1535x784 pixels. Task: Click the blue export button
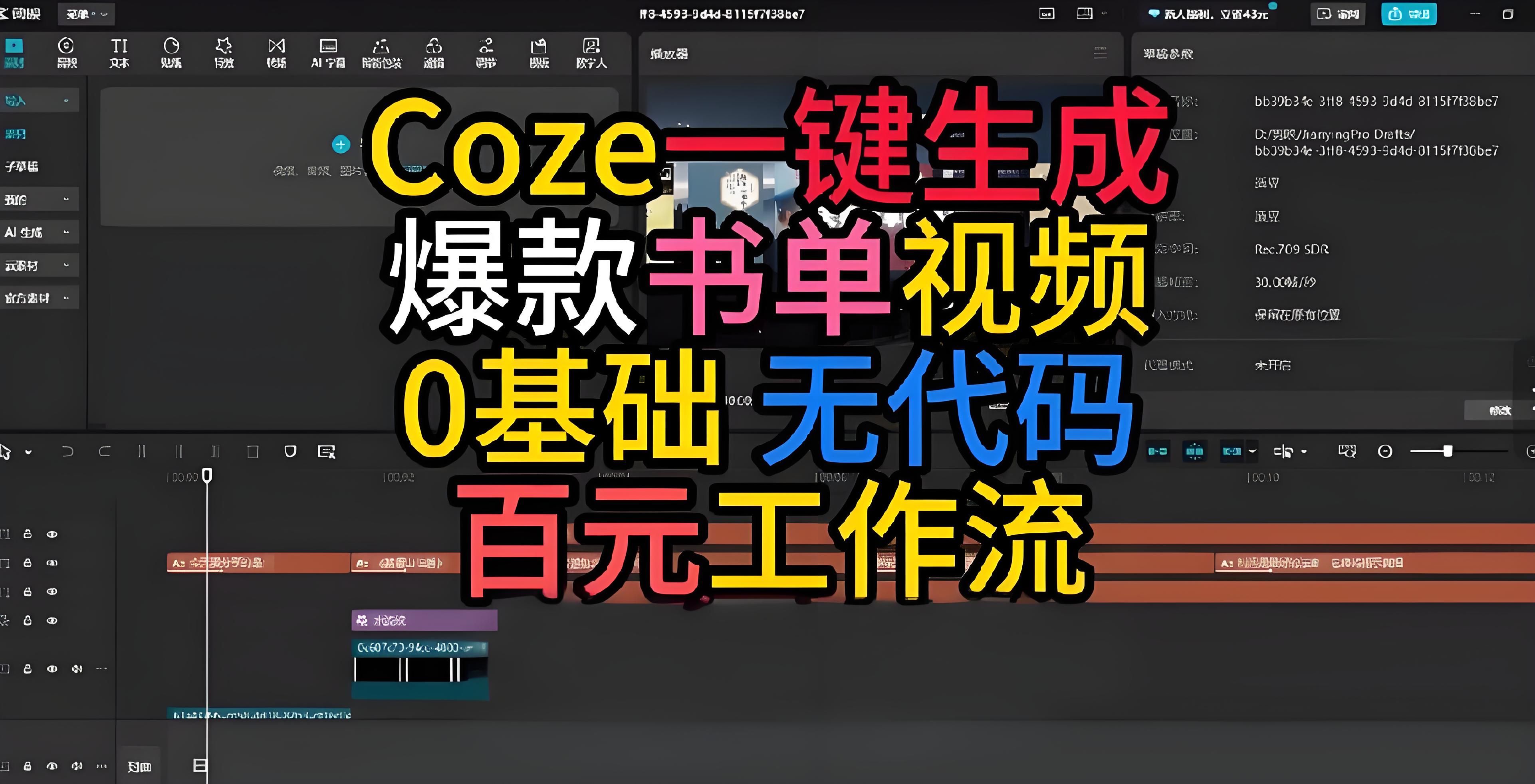1409,14
